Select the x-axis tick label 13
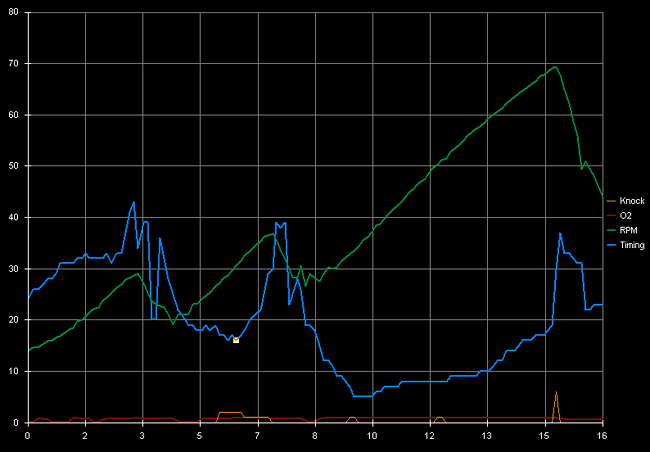This screenshot has width=650, height=452. (x=487, y=436)
